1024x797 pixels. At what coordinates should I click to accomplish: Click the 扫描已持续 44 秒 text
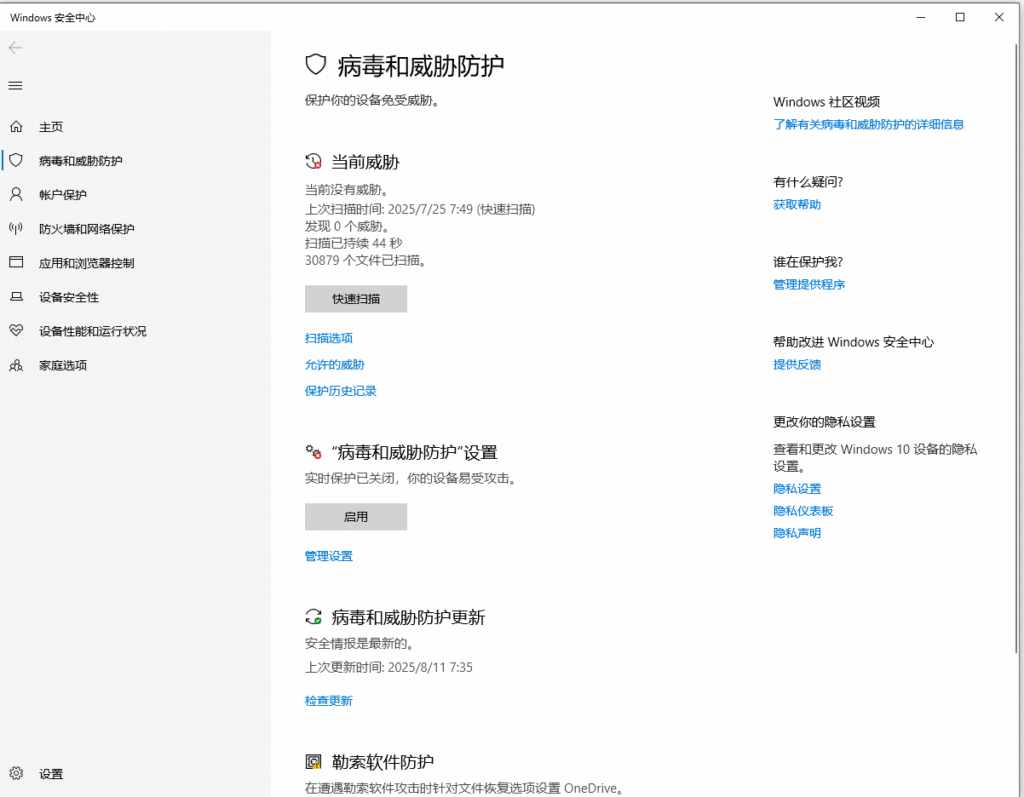pos(353,243)
